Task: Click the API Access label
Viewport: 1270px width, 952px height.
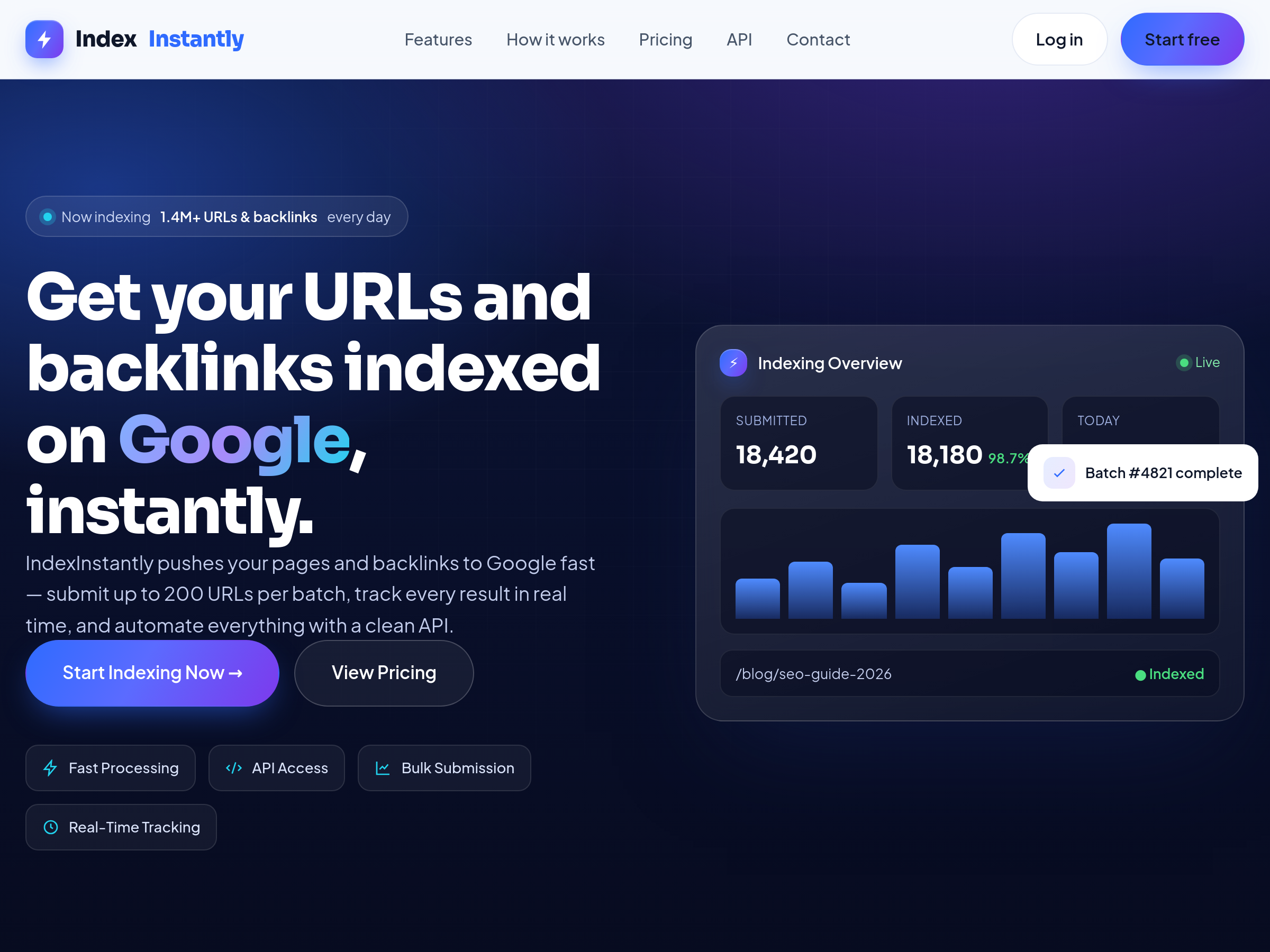Action: [x=290, y=768]
